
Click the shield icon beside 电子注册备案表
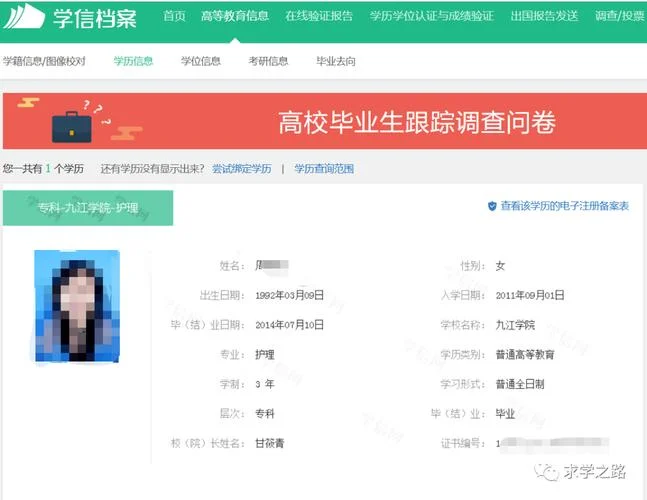(492, 206)
